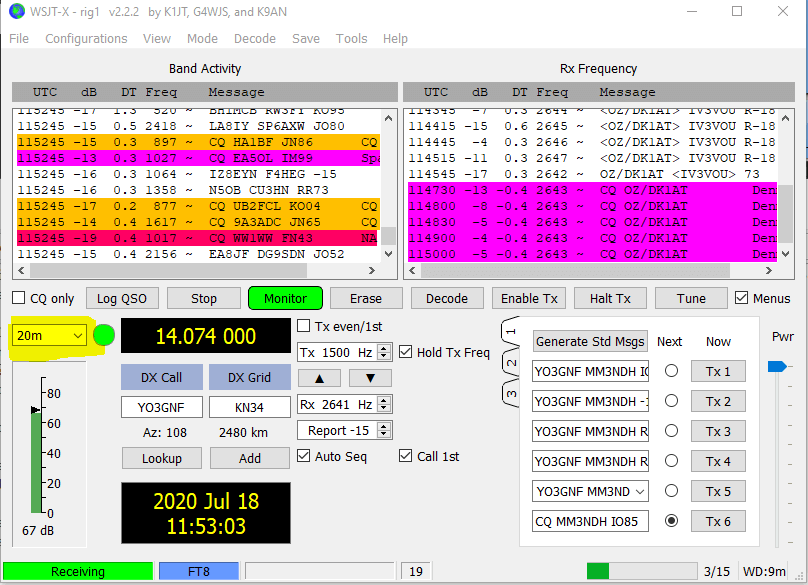Image resolution: width=808 pixels, height=585 pixels.
Task: Open the File menu
Action: (x=19, y=39)
